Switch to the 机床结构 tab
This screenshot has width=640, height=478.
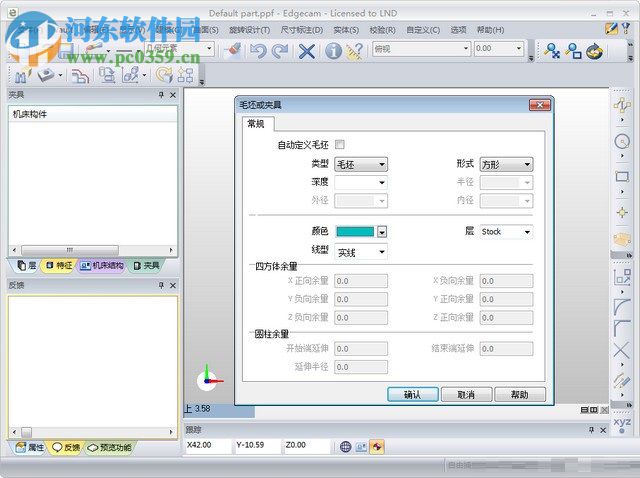click(102, 266)
